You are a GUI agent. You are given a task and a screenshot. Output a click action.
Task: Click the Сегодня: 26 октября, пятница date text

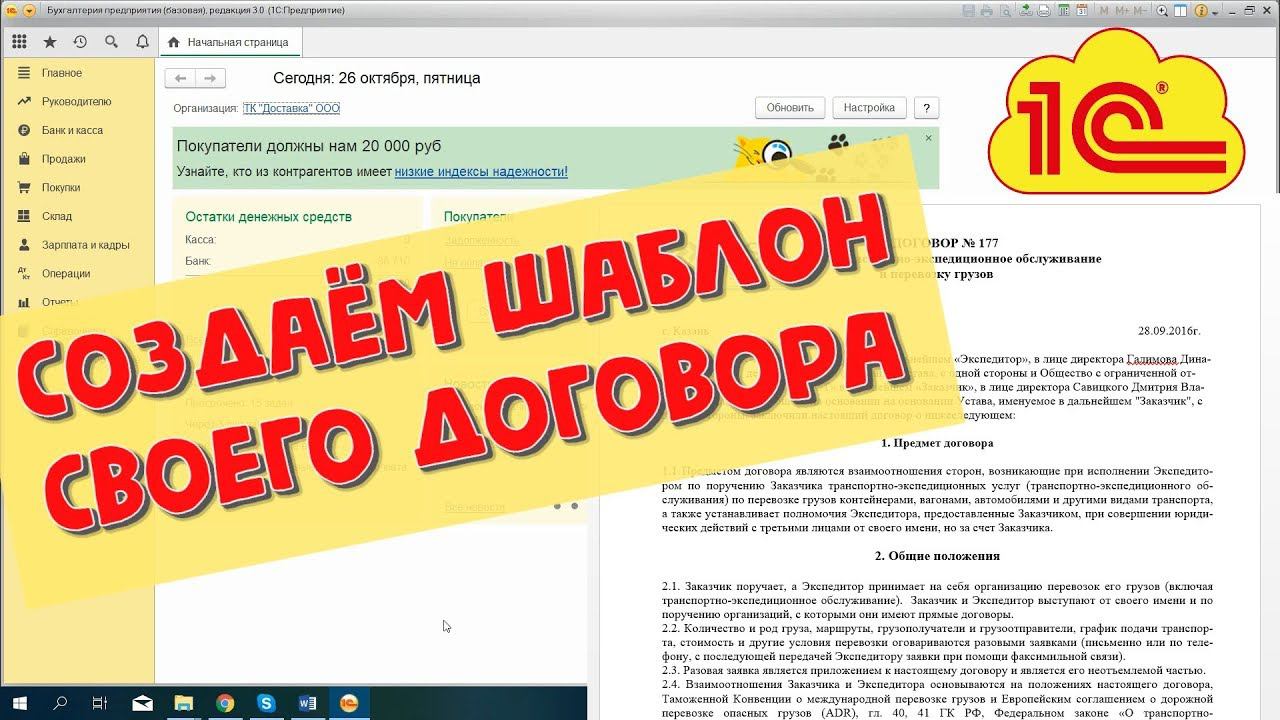pos(376,78)
